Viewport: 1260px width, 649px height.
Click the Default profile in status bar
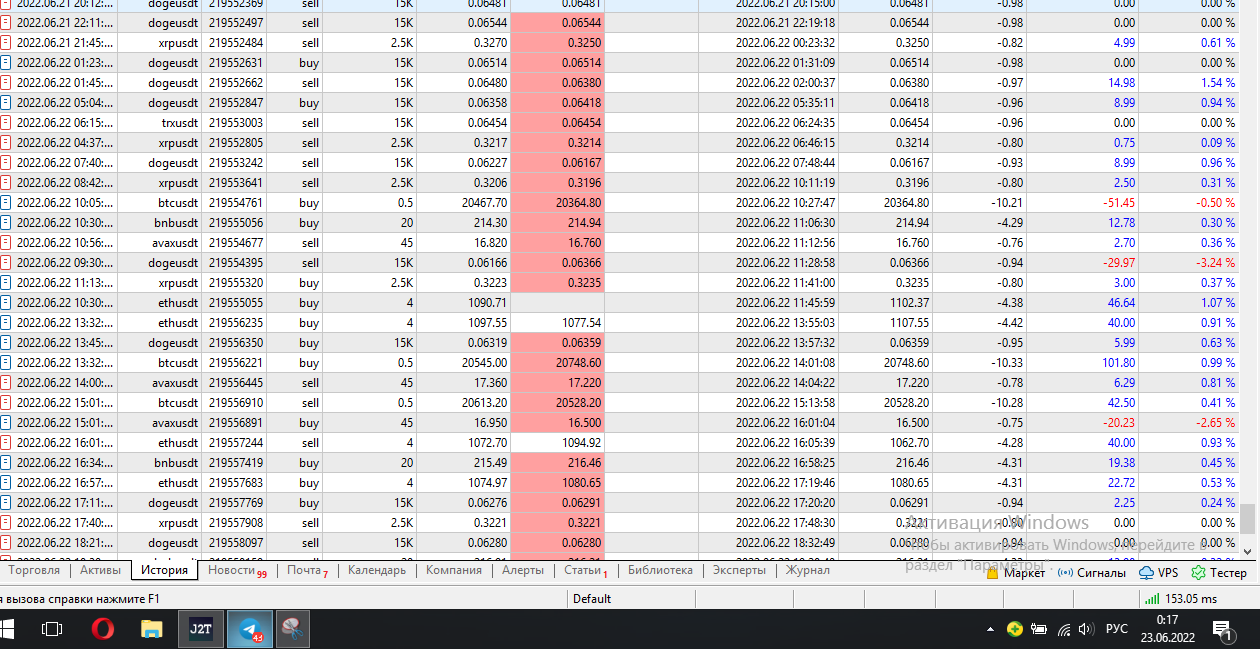pos(591,598)
